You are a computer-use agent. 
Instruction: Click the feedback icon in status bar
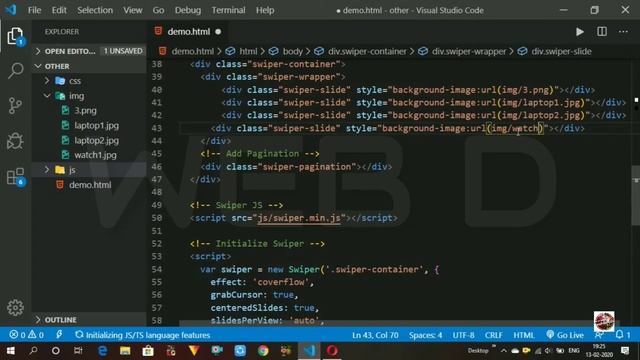point(599,335)
